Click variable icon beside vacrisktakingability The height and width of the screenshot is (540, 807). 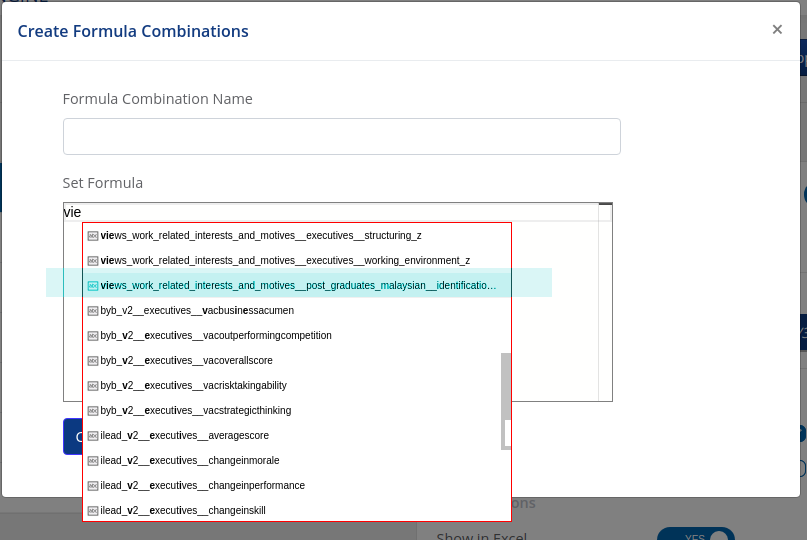(93, 386)
